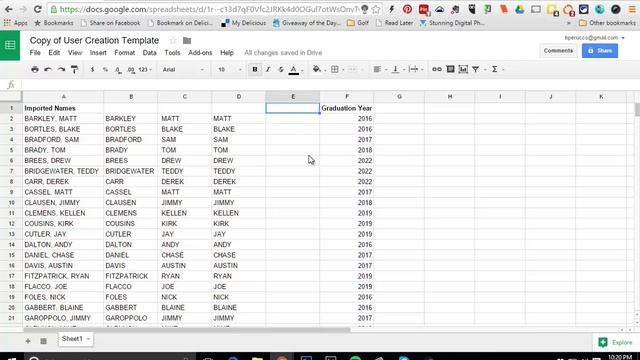Increase decimal places
This screenshot has width=640, height=360.
pyautogui.click(x=131, y=70)
